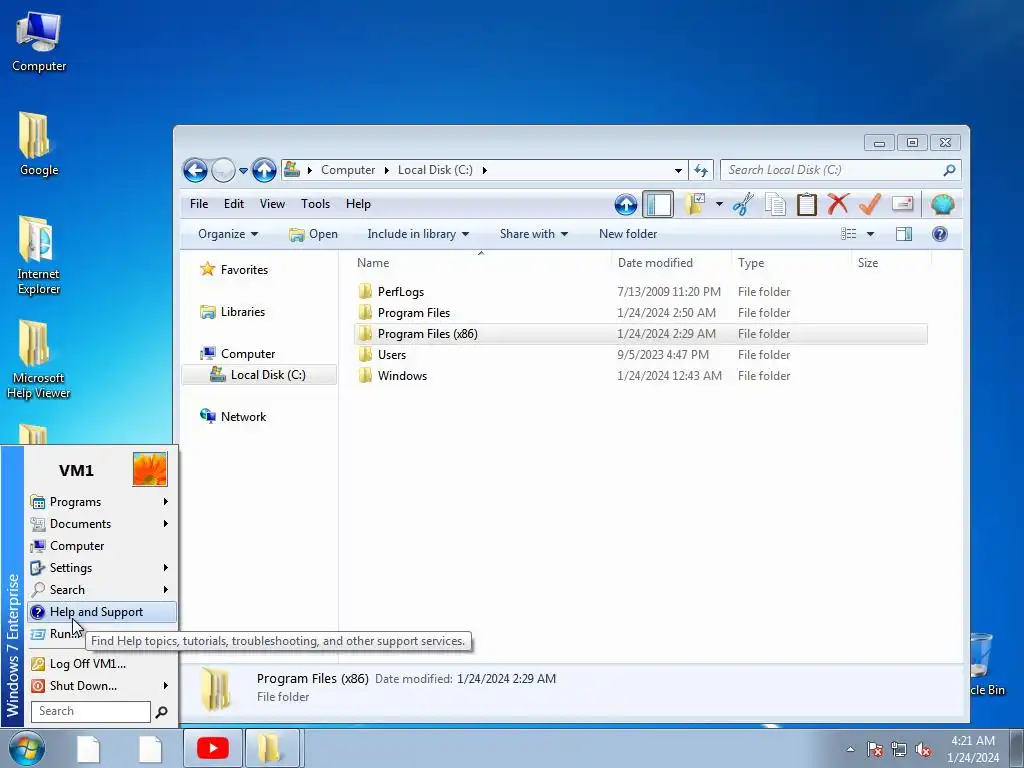The image size is (1024, 768).
Task: Click the red X Delete icon
Action: pyautogui.click(x=838, y=204)
